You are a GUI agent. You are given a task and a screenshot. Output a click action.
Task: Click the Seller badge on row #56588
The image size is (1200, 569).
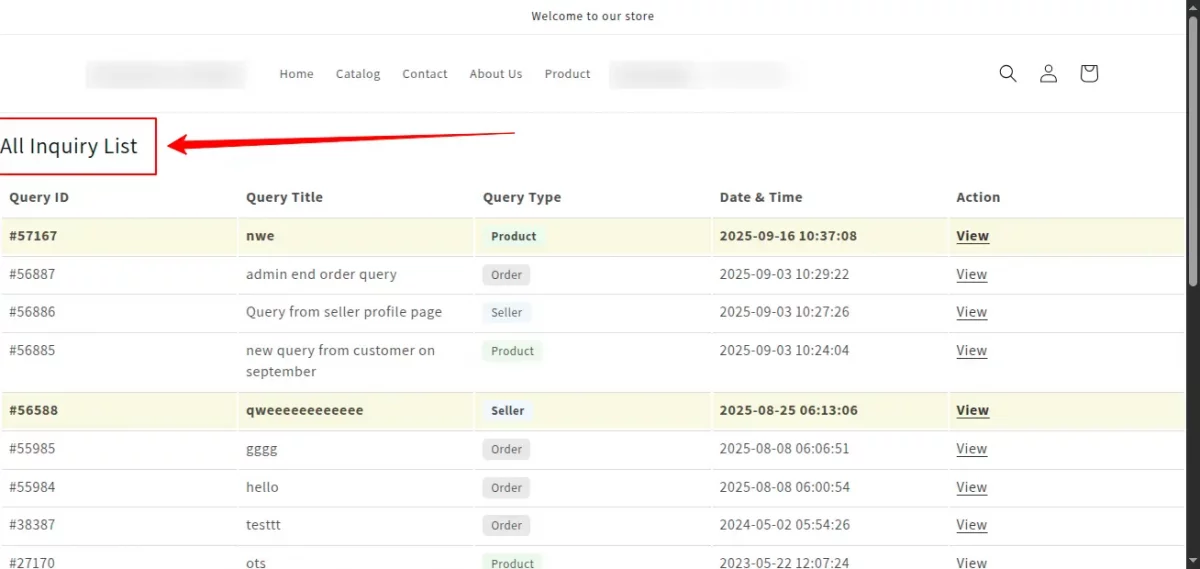507,411
